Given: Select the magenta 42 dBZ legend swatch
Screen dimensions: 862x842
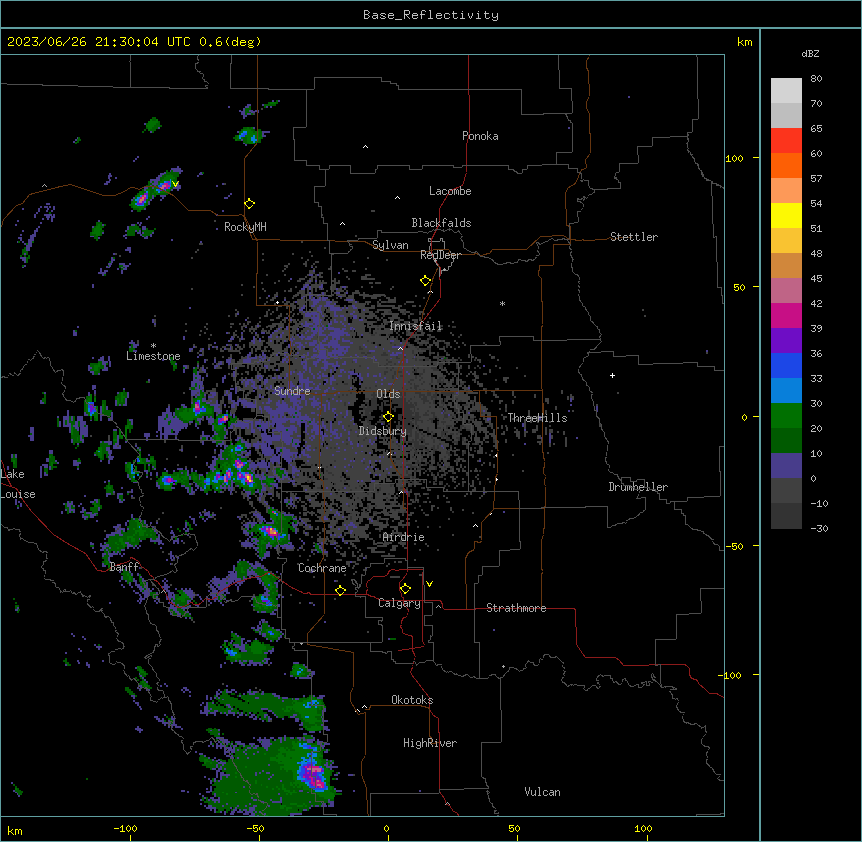Looking at the screenshot, I should click(786, 315).
